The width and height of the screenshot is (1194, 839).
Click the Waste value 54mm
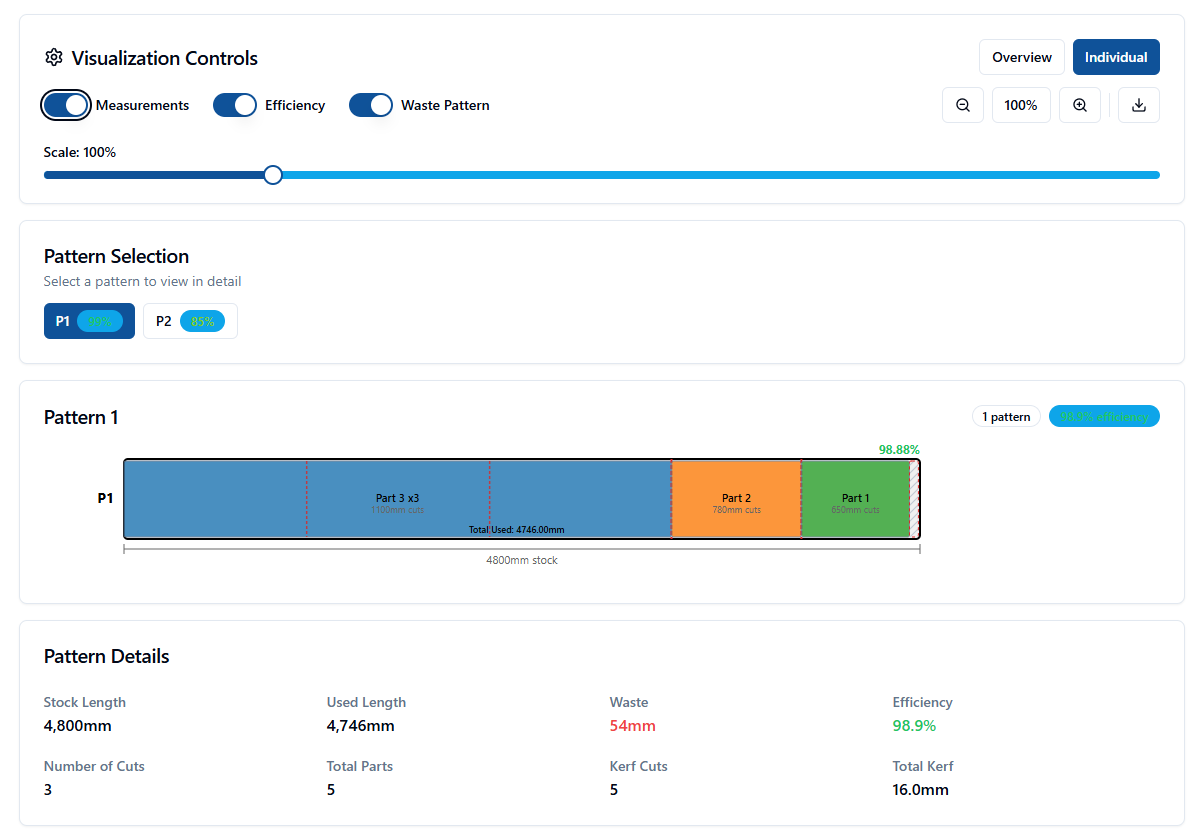click(x=632, y=726)
